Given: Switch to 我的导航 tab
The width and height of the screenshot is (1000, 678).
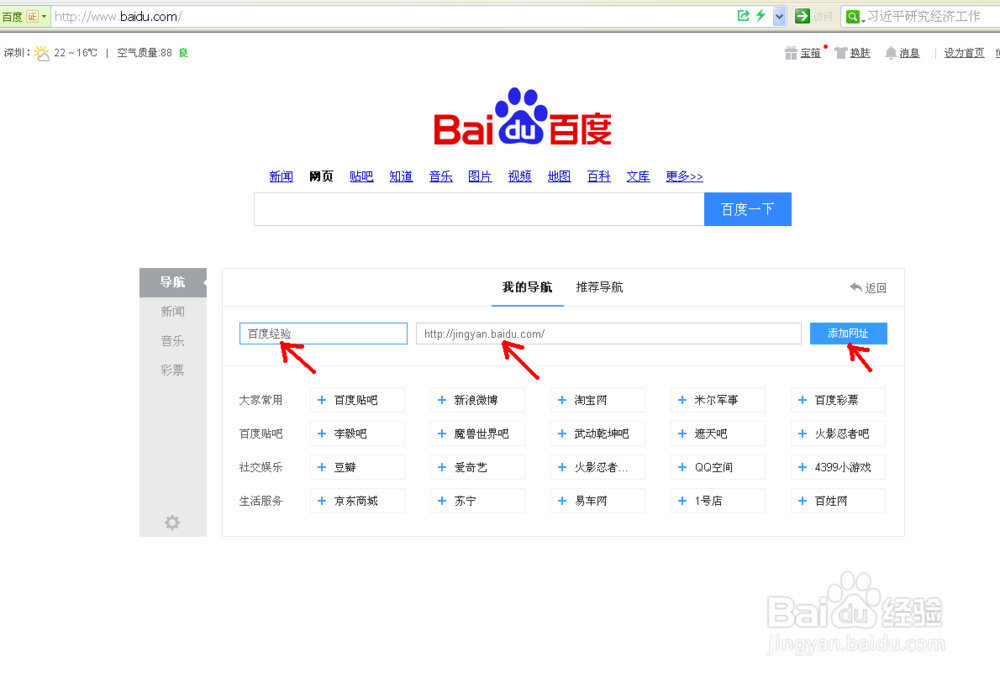Looking at the screenshot, I should coord(527,287).
